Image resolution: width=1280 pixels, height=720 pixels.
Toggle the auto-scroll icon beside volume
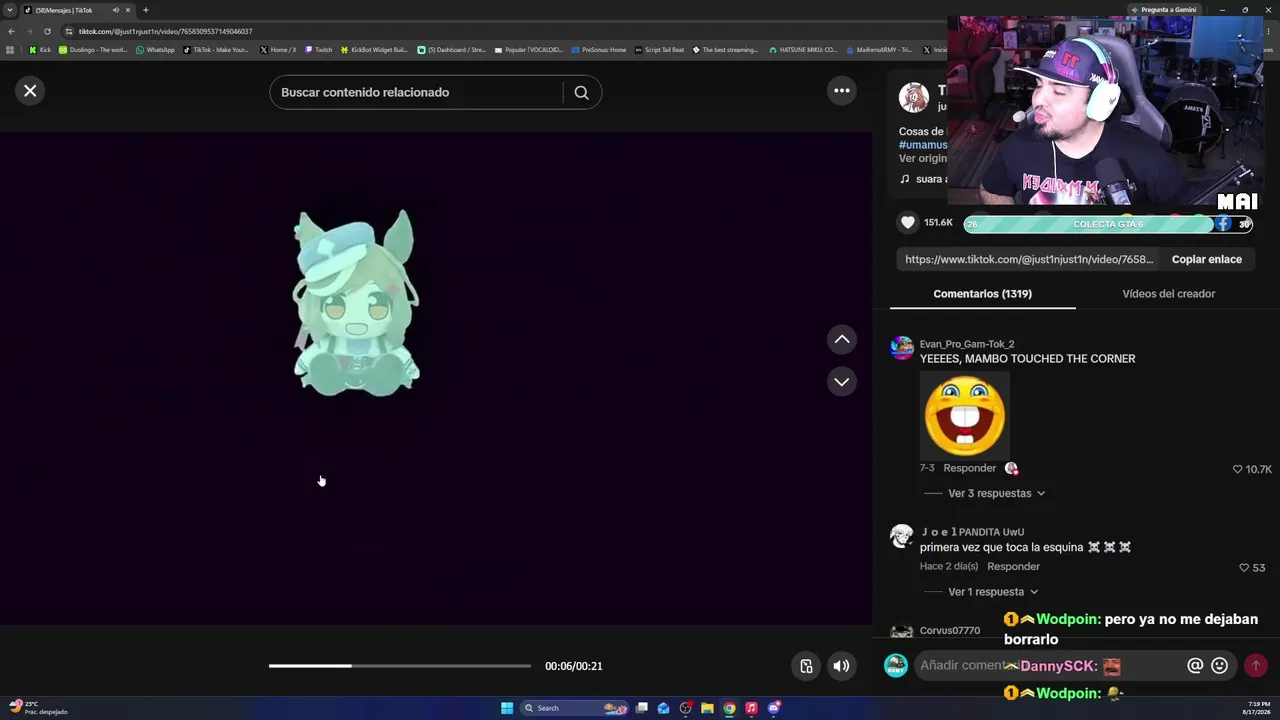pyautogui.click(x=806, y=666)
